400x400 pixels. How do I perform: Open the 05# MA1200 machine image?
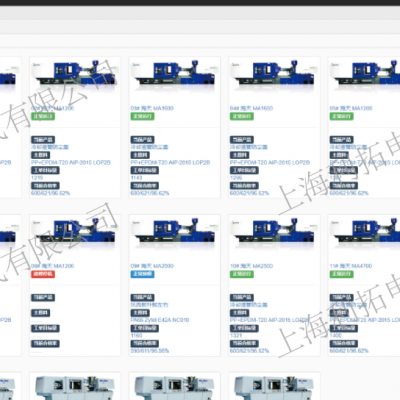(x=365, y=75)
